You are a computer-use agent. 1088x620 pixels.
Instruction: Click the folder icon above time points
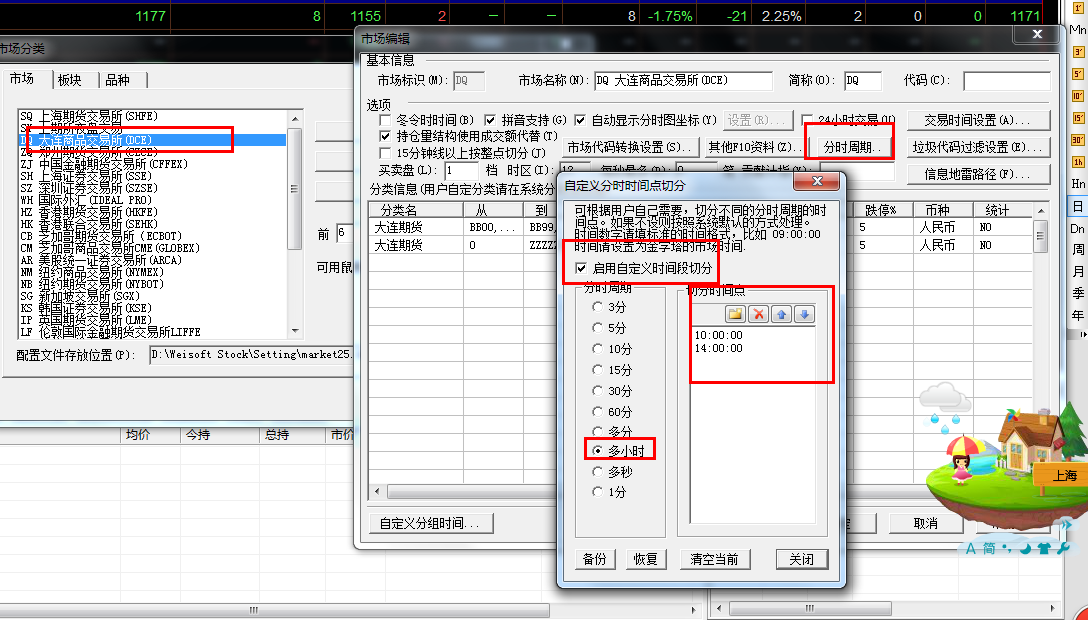pyautogui.click(x=735, y=314)
